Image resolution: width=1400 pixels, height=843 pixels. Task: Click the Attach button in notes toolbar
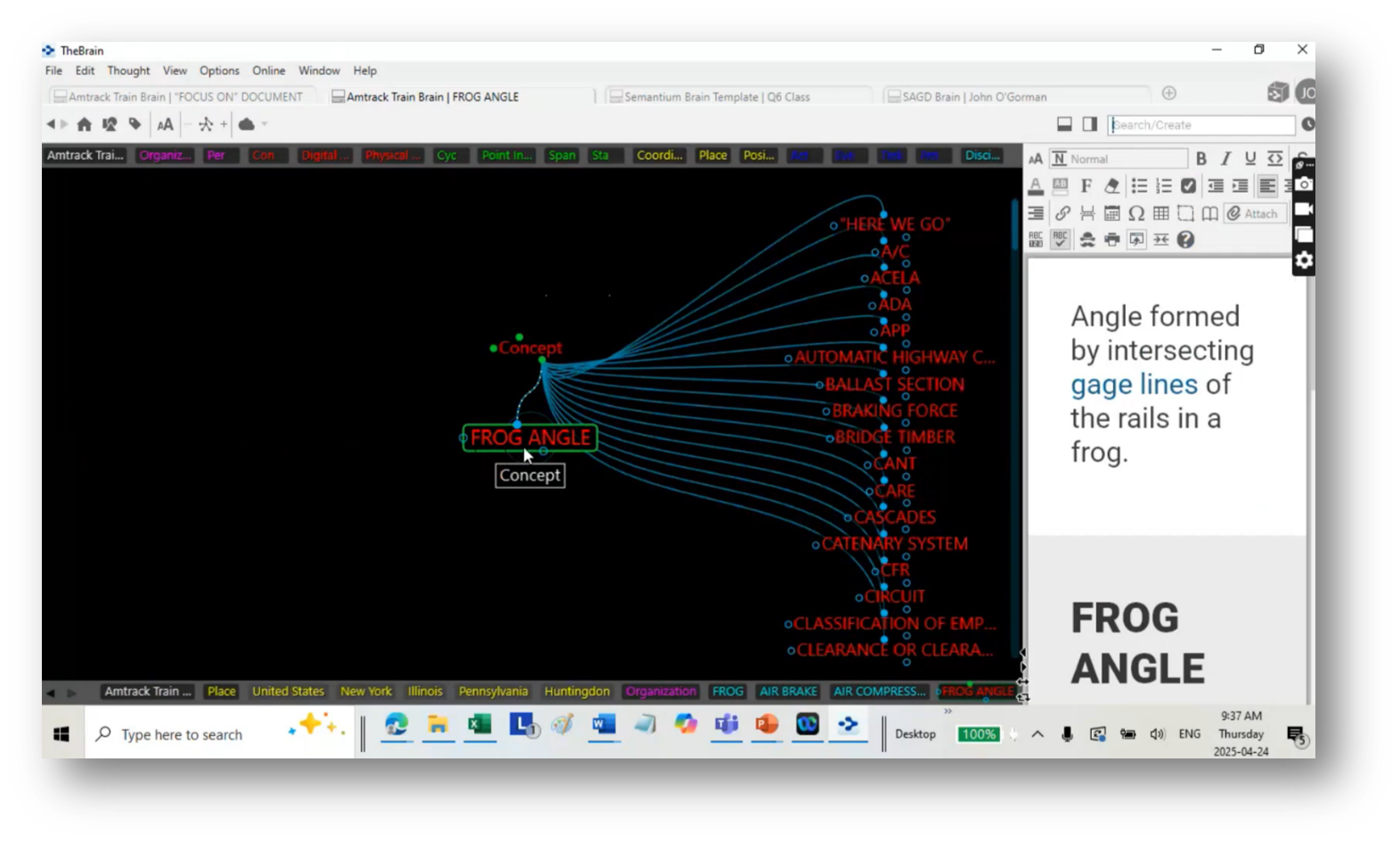click(x=1253, y=214)
